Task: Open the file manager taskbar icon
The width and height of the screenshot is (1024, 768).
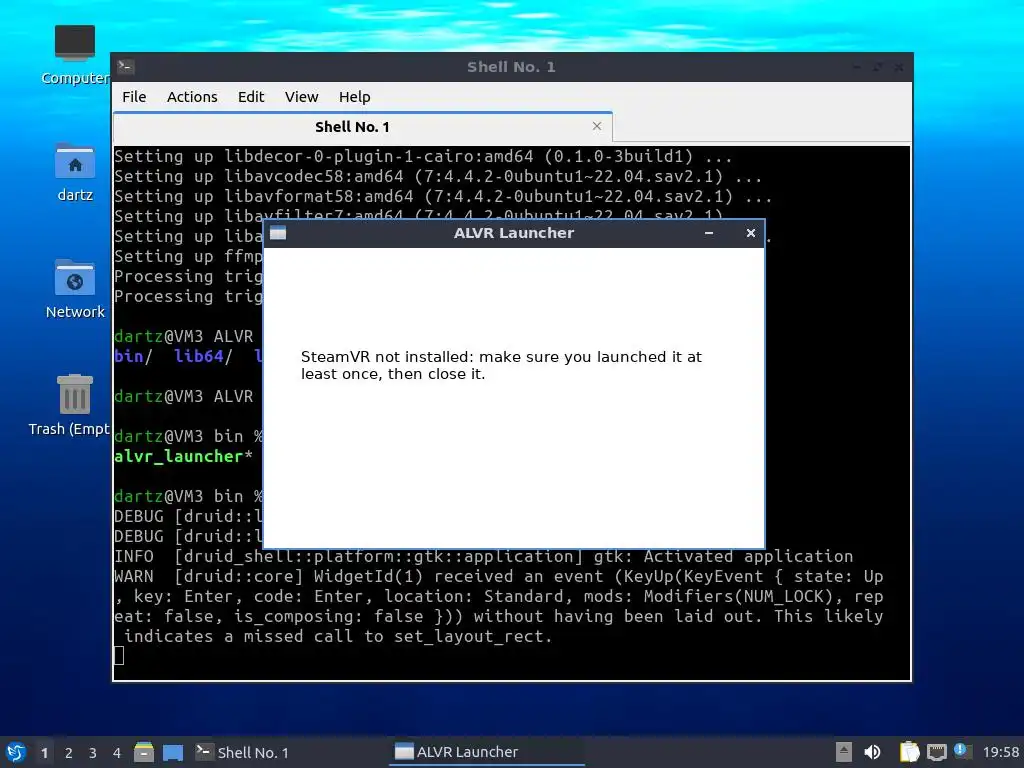Action: pyautogui.click(x=144, y=752)
